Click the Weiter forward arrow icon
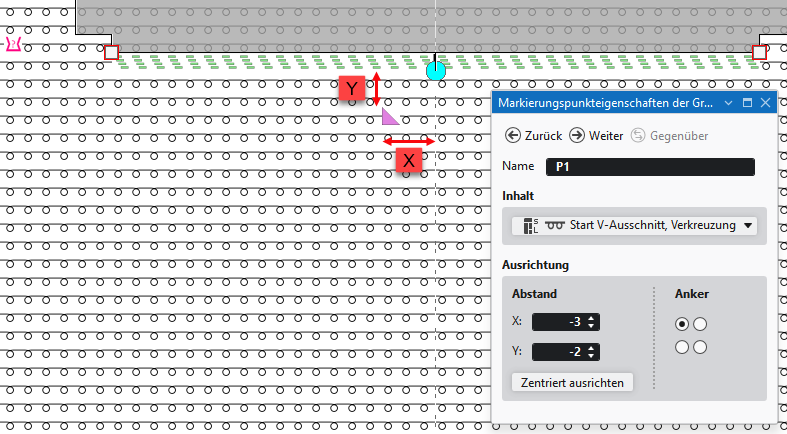 (577, 135)
